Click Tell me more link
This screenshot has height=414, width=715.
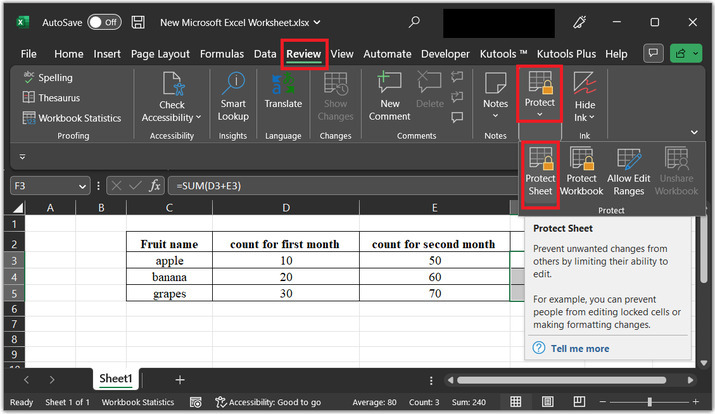[580, 348]
